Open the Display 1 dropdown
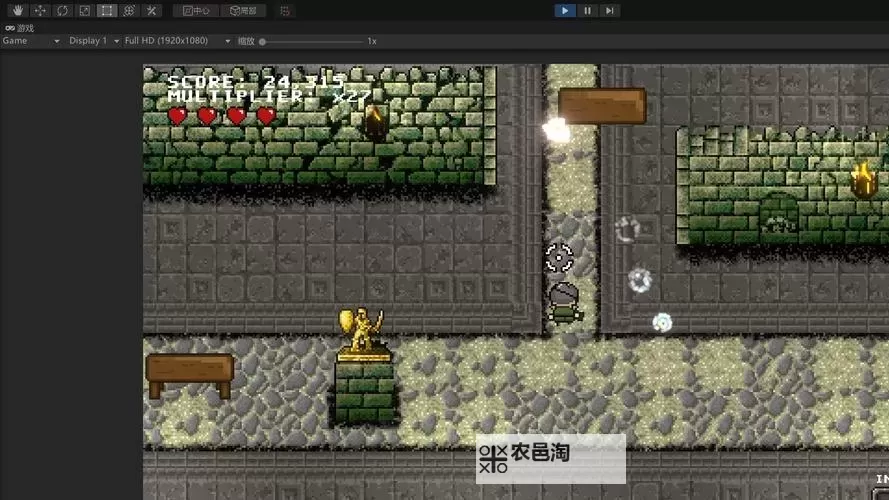Viewport: 889px width, 500px height. point(94,41)
